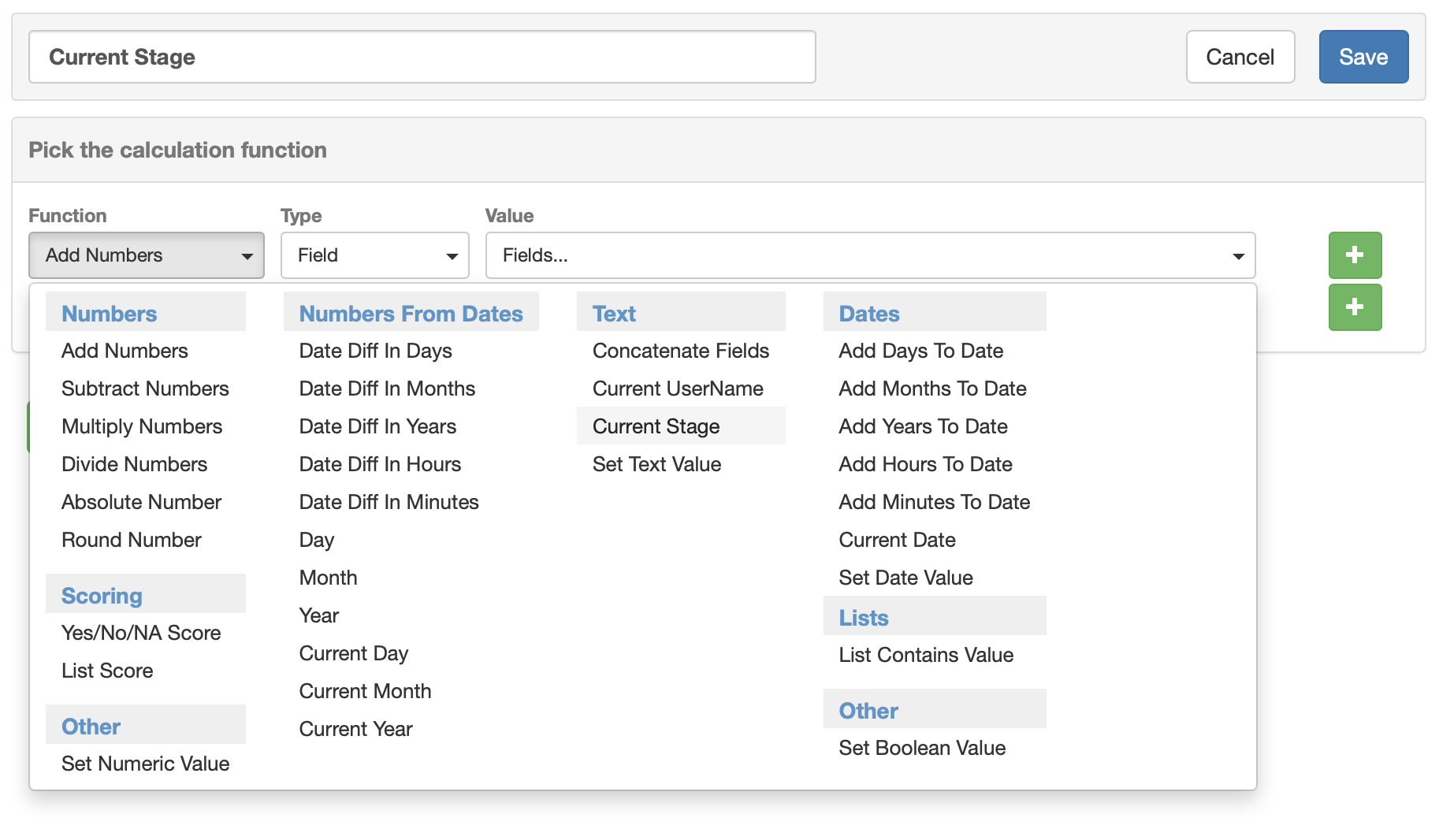The width and height of the screenshot is (1439, 840).
Task: Pick Set Numeric Value option
Action: tap(145, 764)
